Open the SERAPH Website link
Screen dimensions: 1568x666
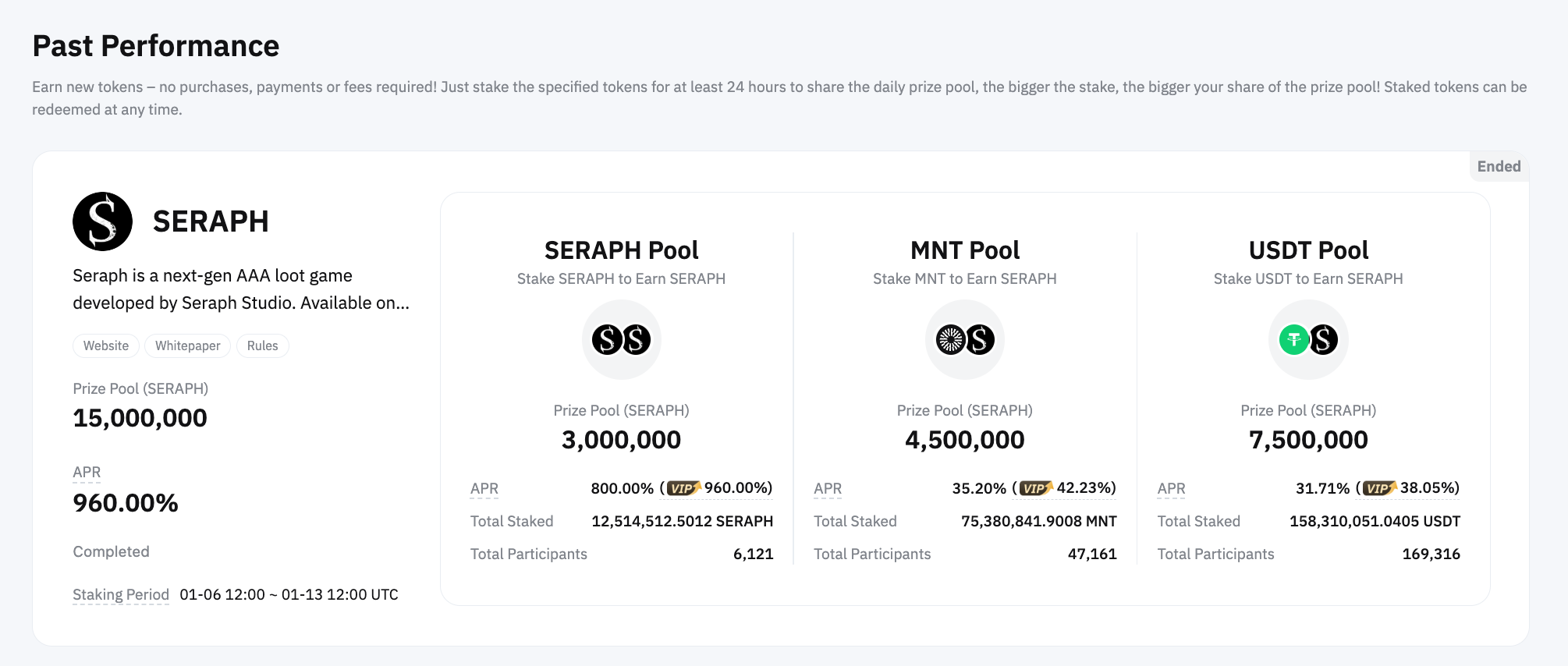pyautogui.click(x=106, y=345)
